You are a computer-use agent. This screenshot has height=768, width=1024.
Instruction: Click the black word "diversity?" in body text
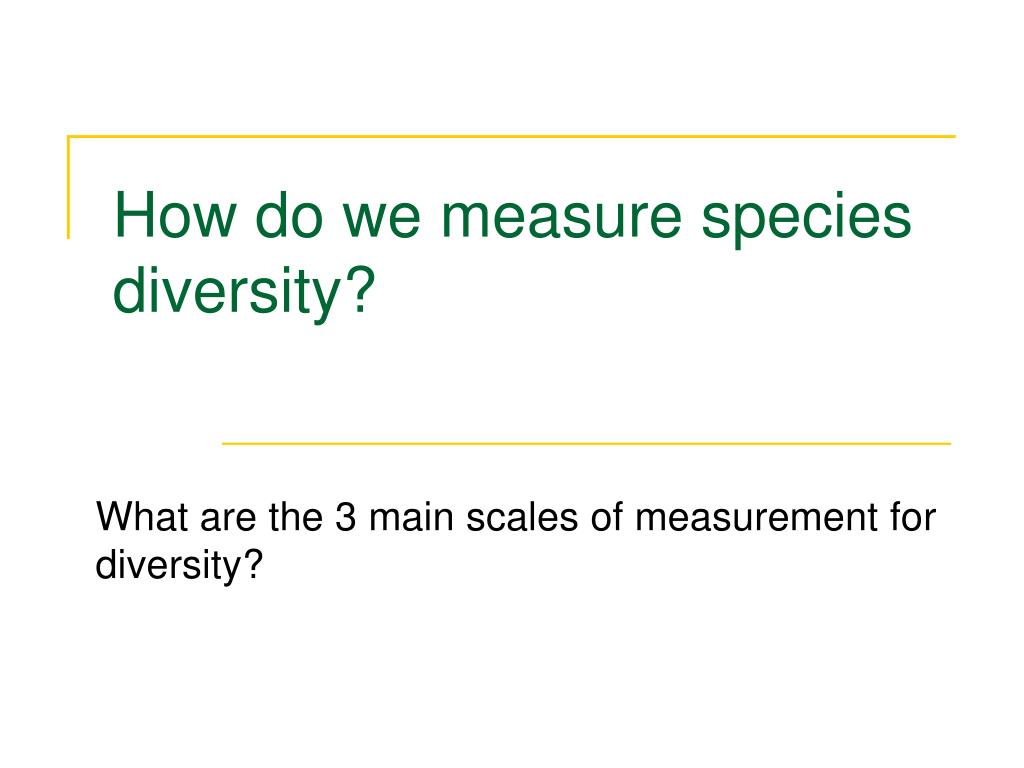pos(179,564)
